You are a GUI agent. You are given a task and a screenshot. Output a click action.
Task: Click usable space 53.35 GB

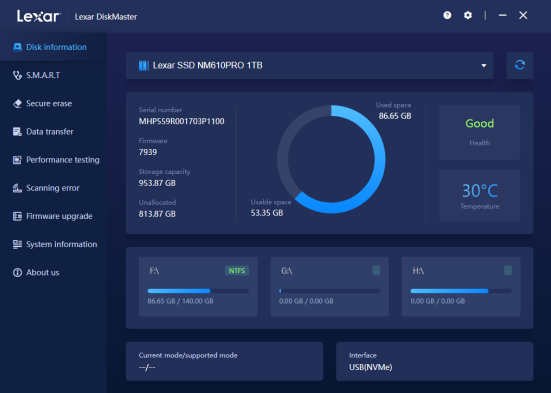tap(267, 213)
